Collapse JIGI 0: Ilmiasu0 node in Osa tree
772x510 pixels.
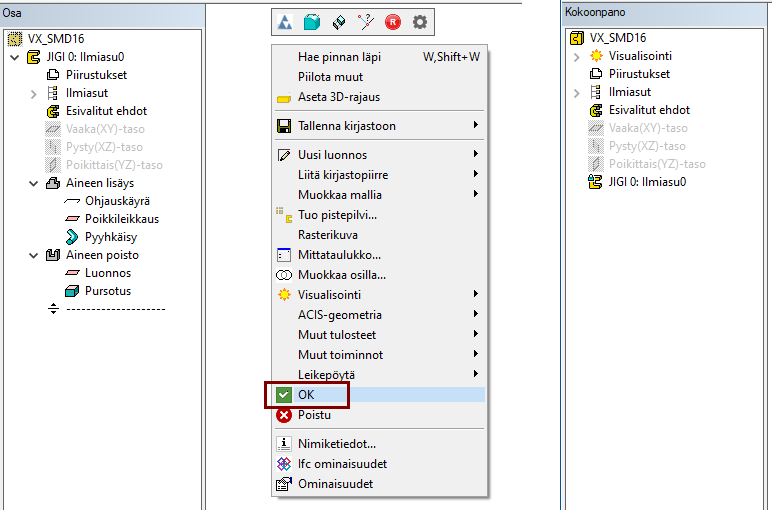[15, 57]
